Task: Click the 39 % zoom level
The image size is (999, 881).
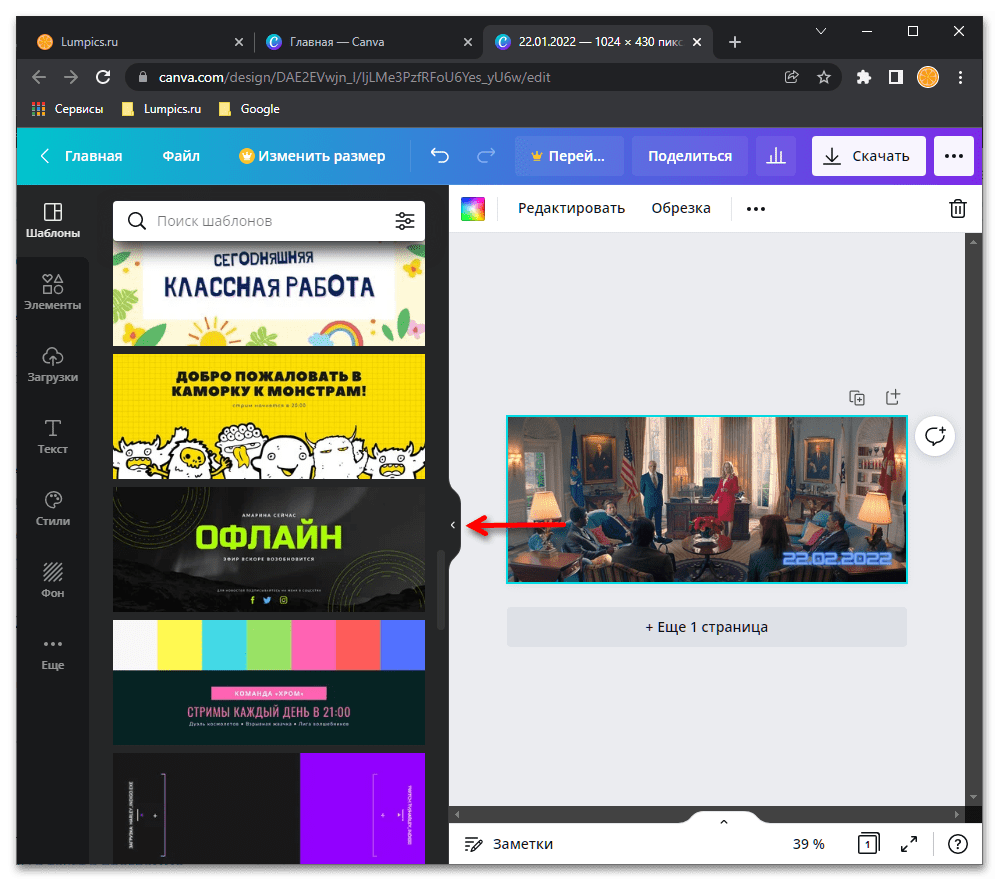Action: pos(808,844)
